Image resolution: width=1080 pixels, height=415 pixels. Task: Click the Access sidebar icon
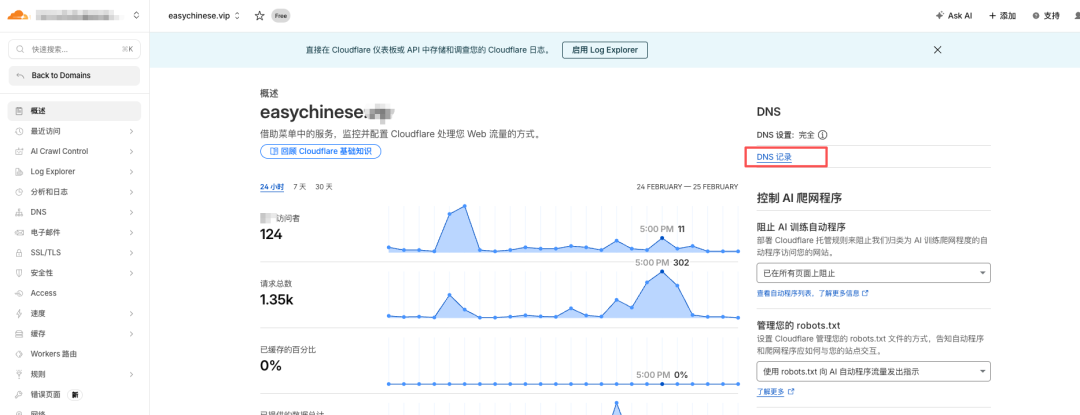pos(19,293)
